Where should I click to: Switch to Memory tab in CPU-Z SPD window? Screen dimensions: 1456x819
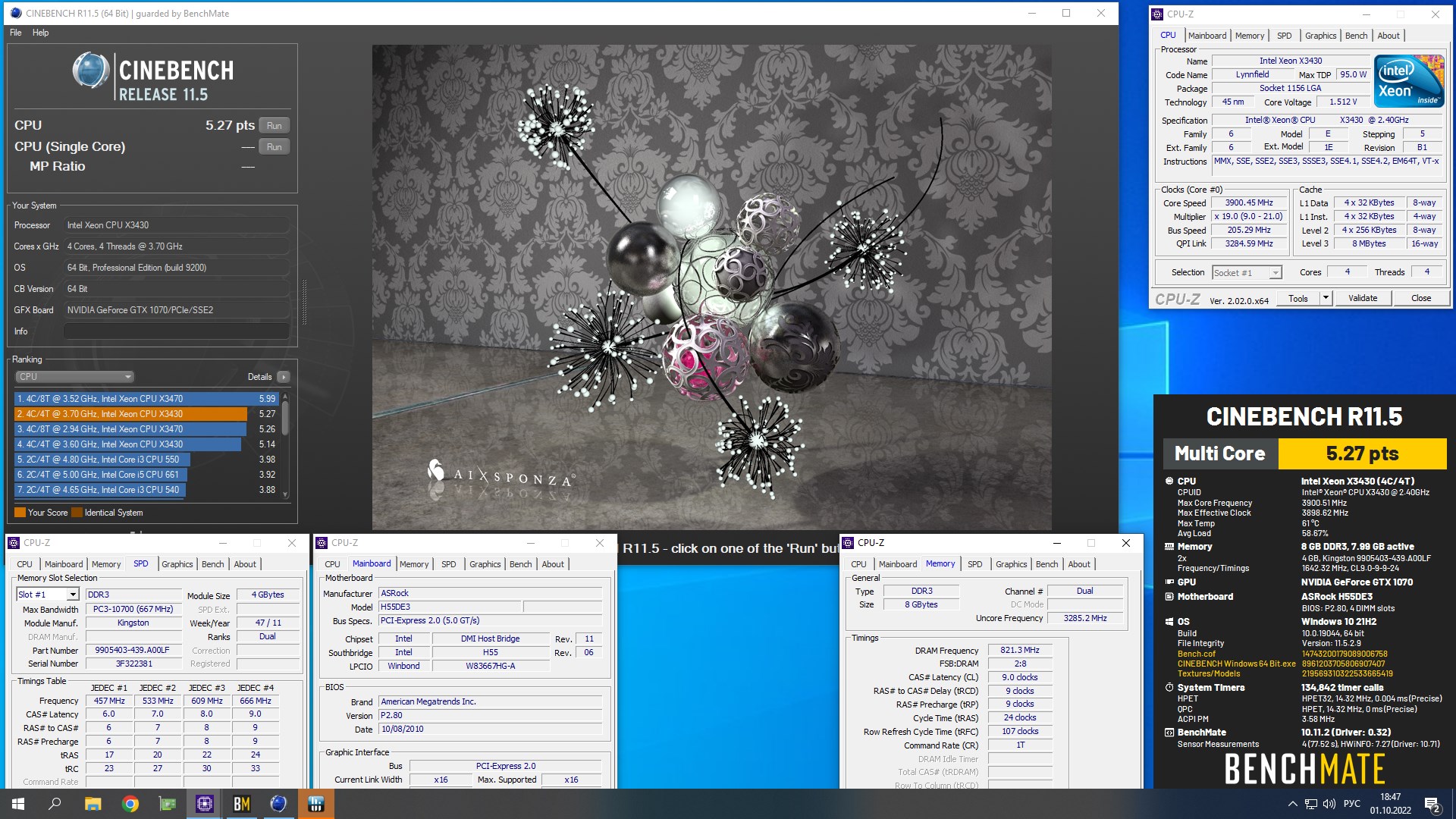[x=106, y=564]
